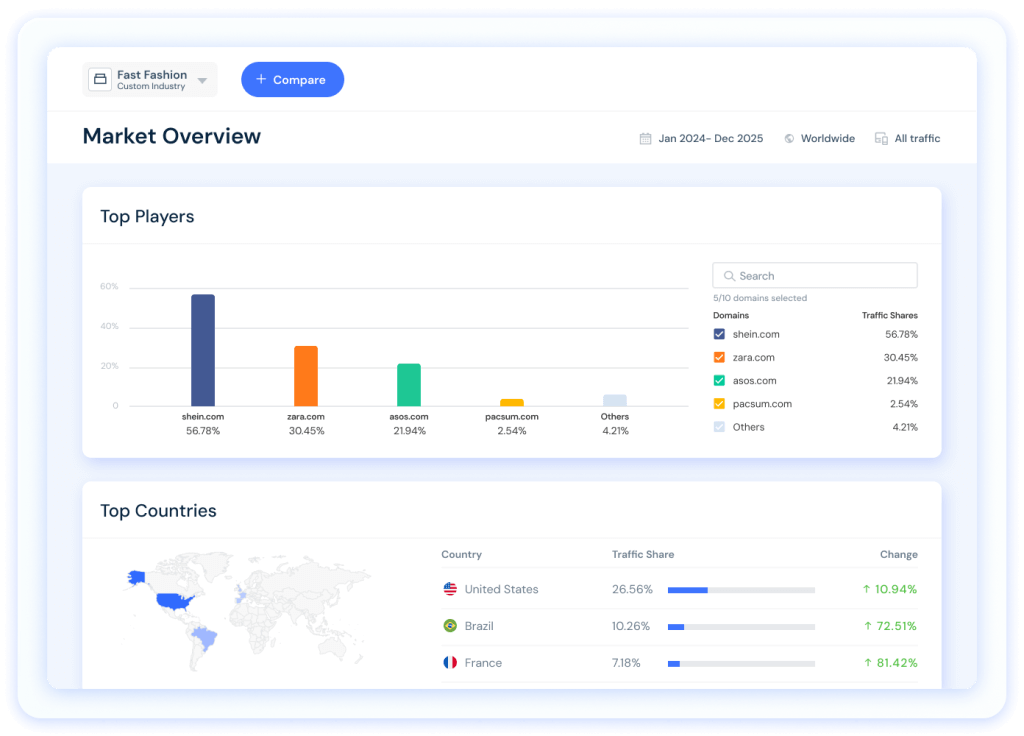The image size is (1024, 736).
Task: Uncheck the shein.com checkbox
Action: 719,334
